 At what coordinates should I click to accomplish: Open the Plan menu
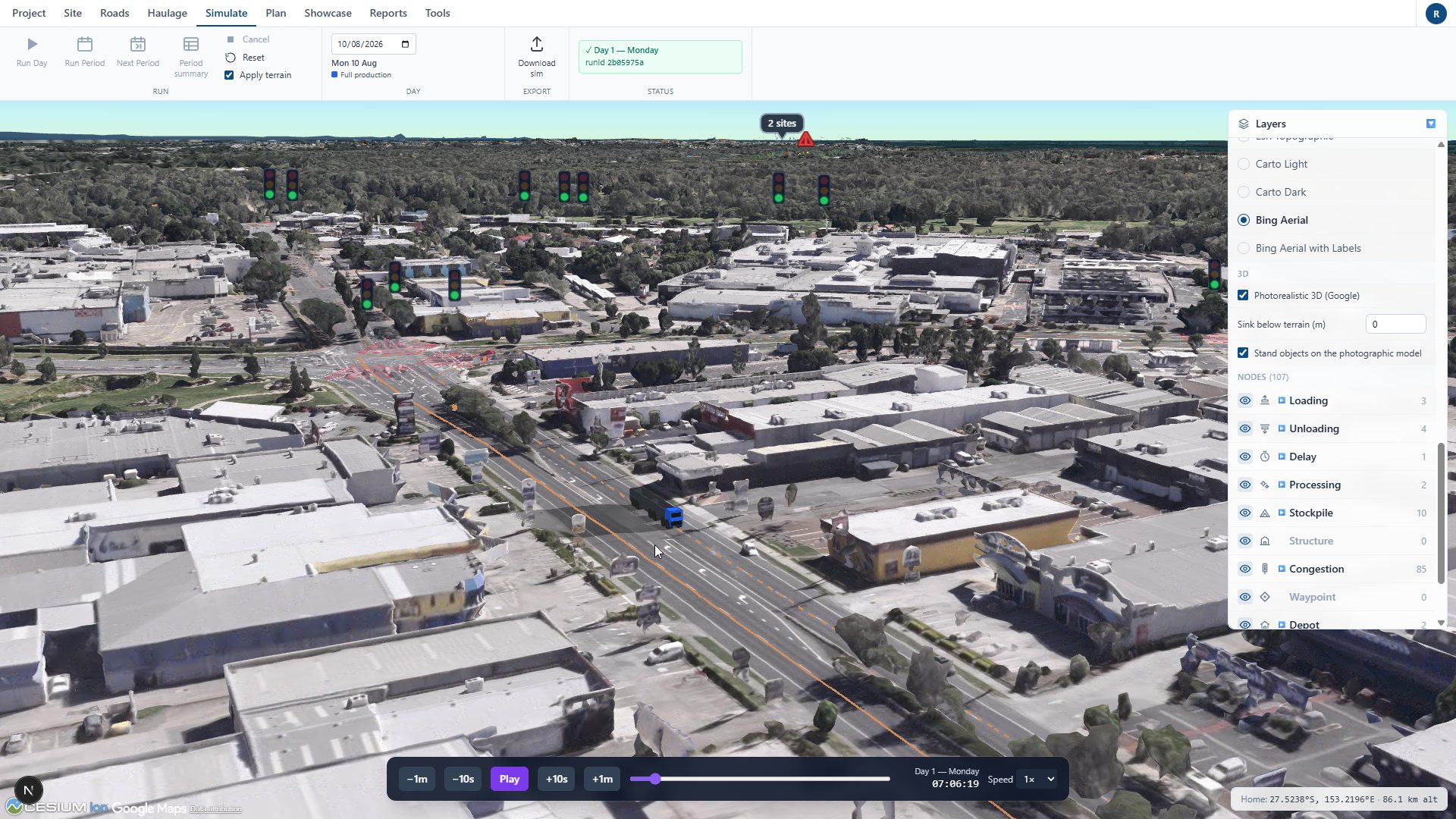click(x=275, y=13)
